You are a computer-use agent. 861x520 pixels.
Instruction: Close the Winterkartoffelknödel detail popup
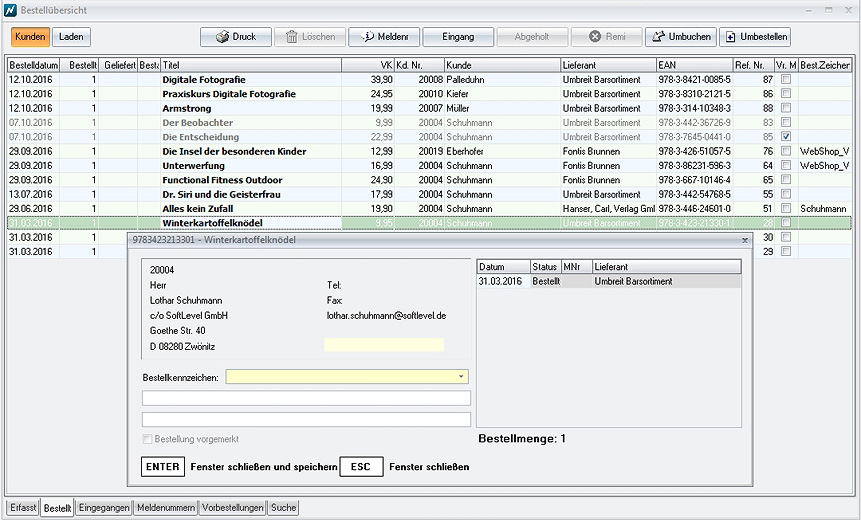tap(744, 240)
